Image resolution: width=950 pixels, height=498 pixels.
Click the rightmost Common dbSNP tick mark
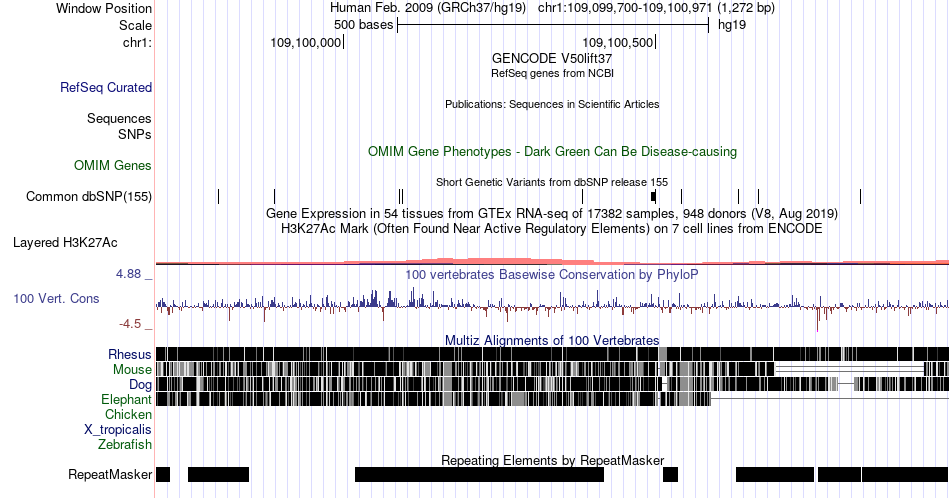point(860,196)
